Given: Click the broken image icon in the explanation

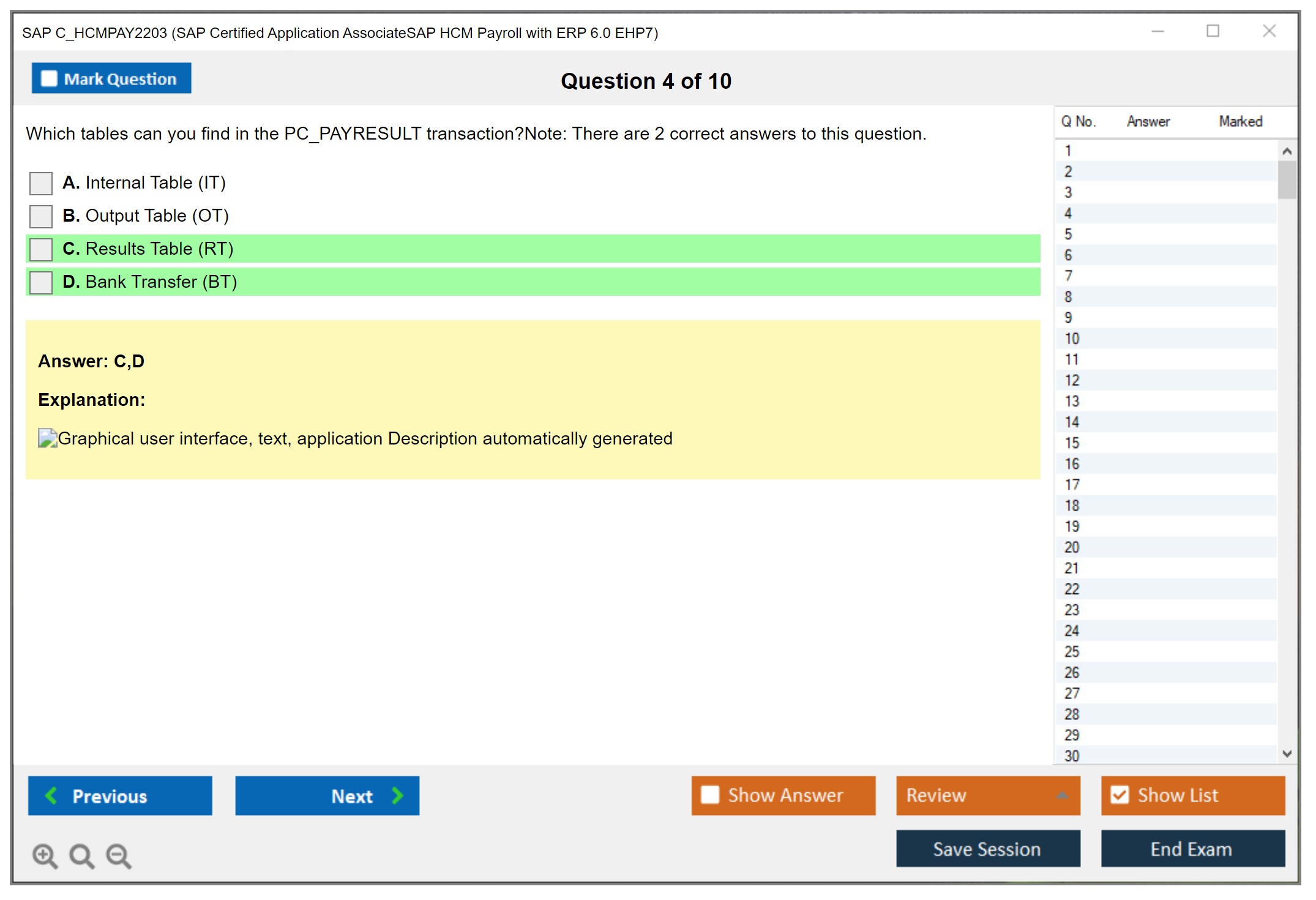Looking at the screenshot, I should [x=47, y=438].
